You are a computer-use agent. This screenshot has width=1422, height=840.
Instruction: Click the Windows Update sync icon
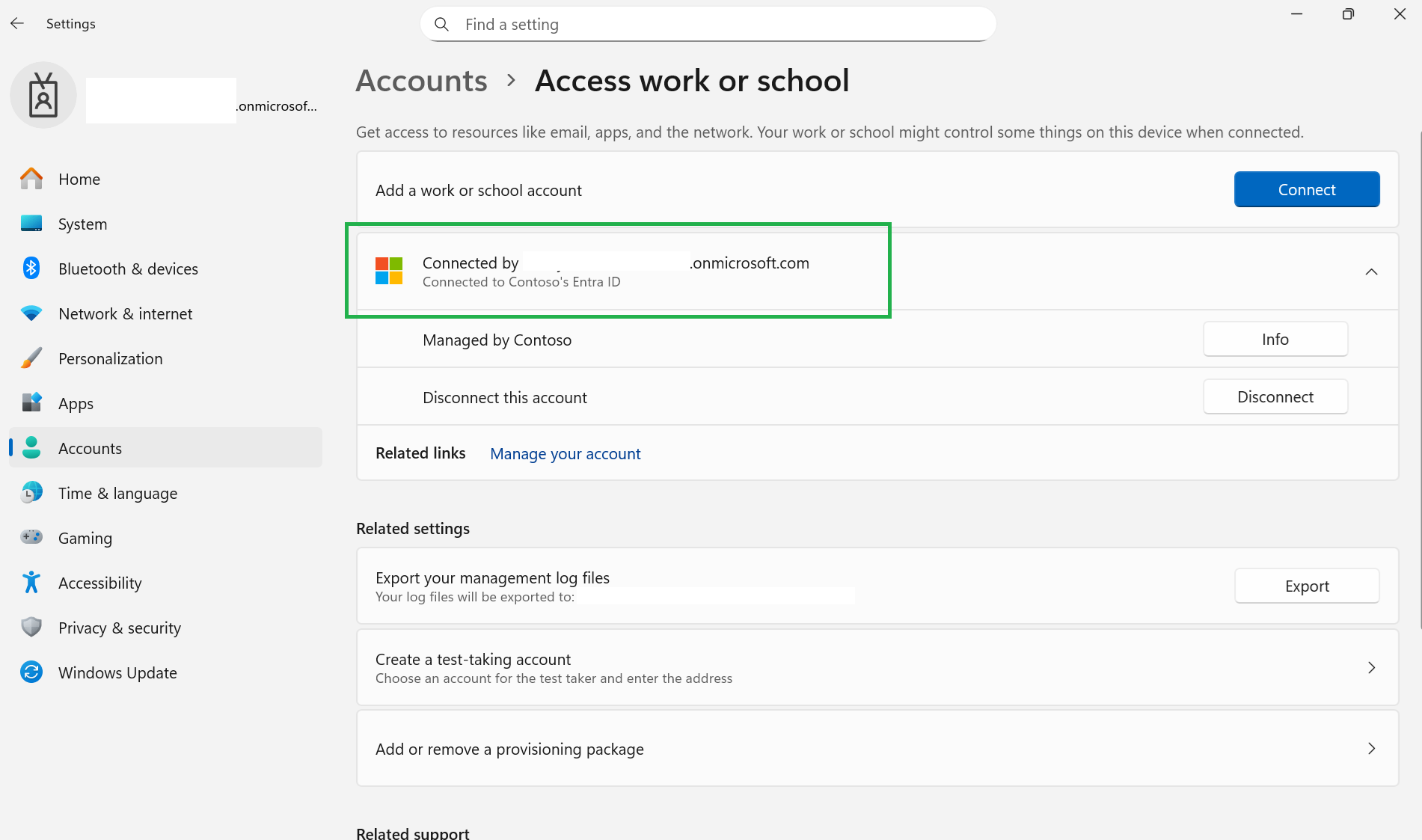pyautogui.click(x=31, y=672)
